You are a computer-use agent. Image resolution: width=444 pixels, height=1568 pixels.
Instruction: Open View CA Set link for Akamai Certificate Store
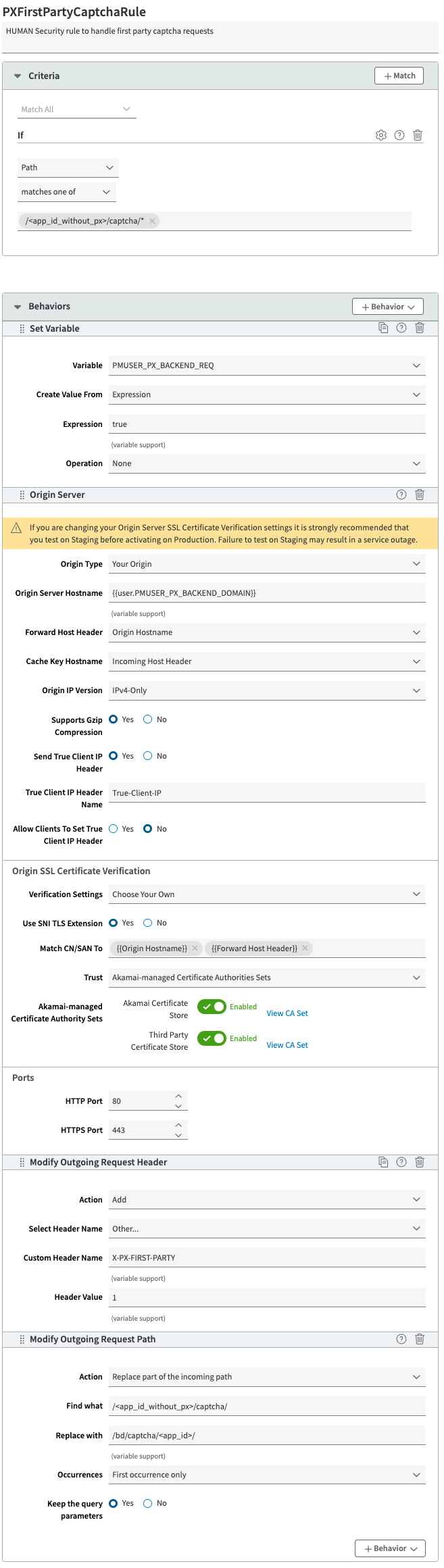(x=287, y=1013)
